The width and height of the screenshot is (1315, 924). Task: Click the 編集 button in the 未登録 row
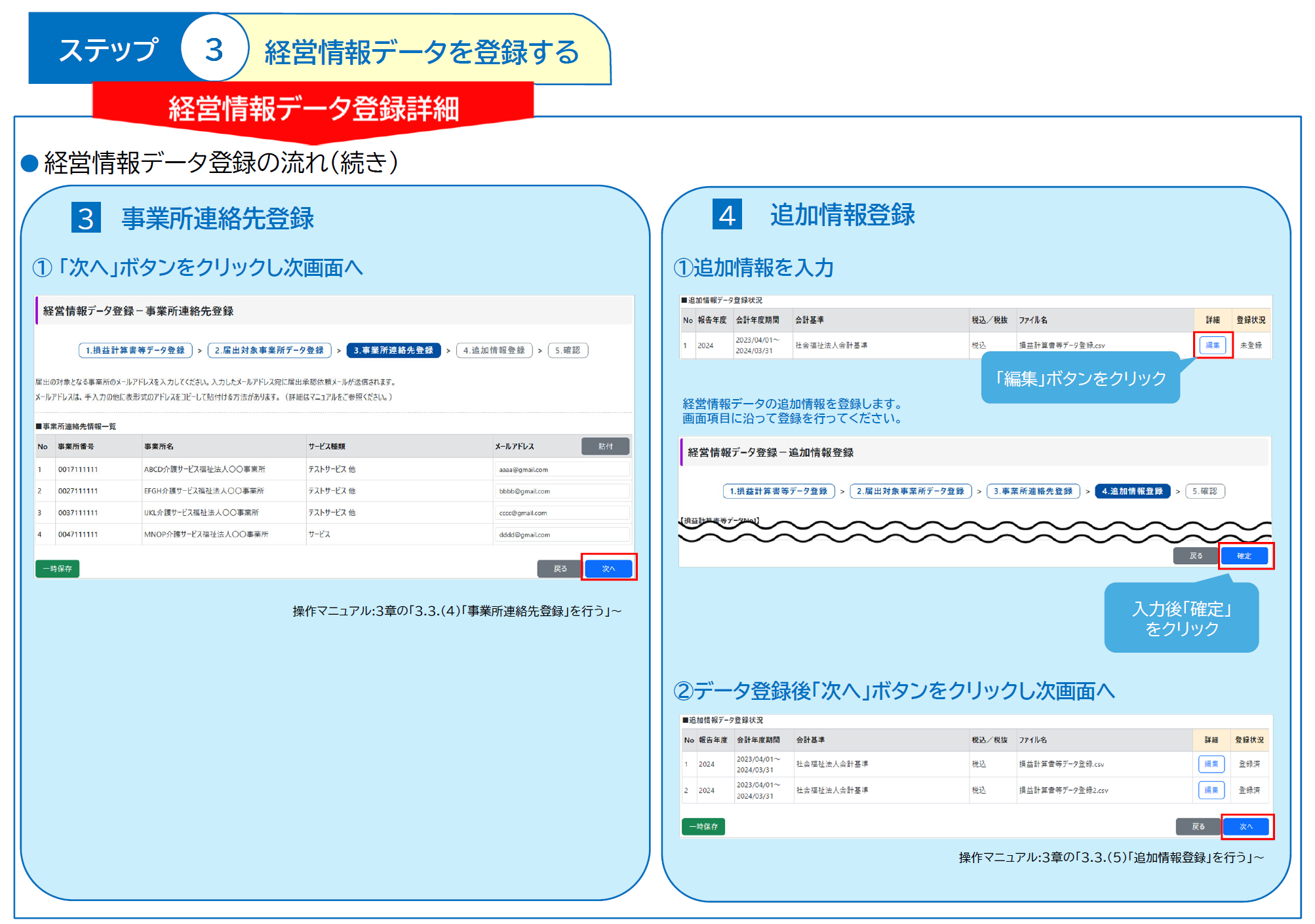[x=1213, y=345]
